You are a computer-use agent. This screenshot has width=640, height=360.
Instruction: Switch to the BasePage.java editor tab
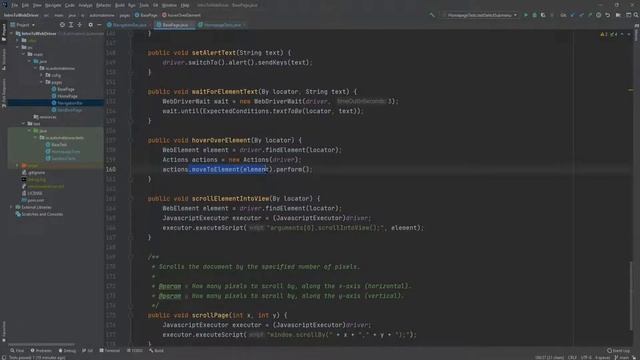pos(175,25)
